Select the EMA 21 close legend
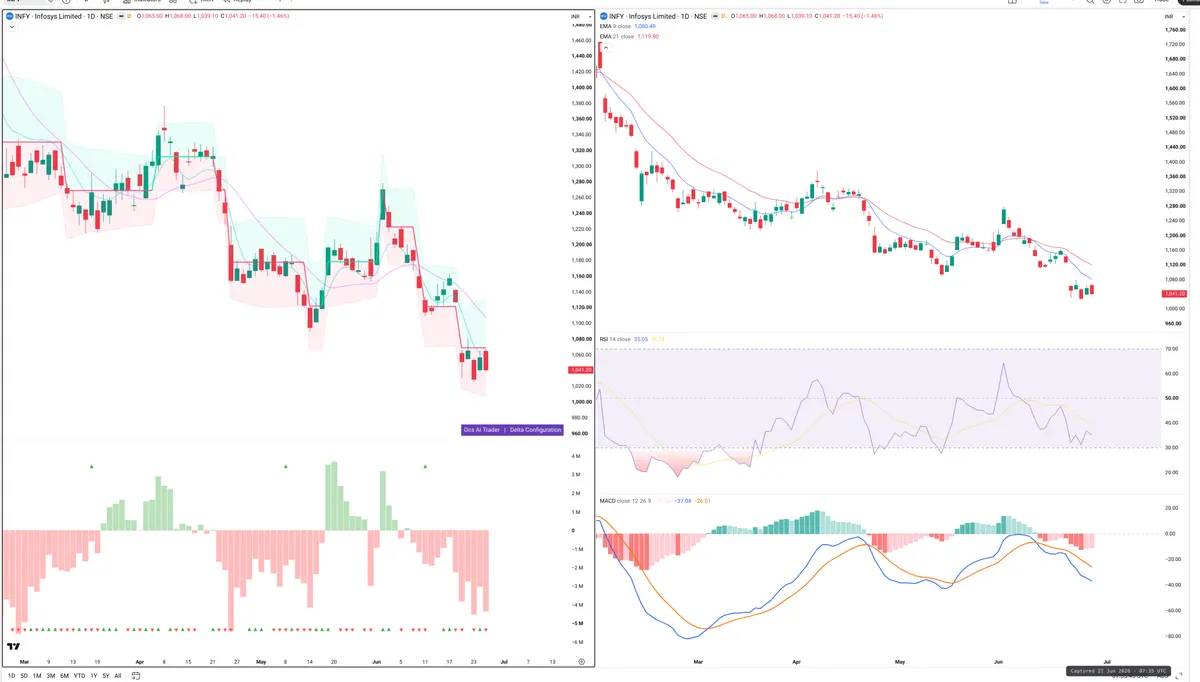This screenshot has width=1200, height=682. point(616,36)
